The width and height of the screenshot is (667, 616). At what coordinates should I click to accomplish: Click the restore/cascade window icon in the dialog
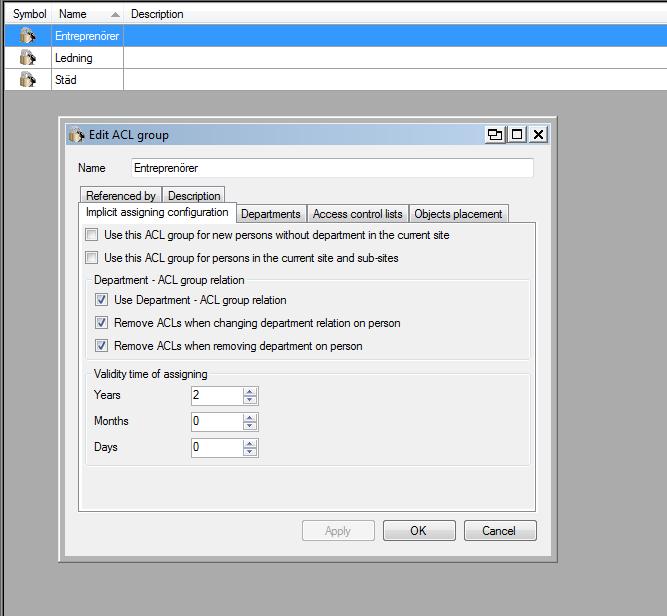(495, 135)
